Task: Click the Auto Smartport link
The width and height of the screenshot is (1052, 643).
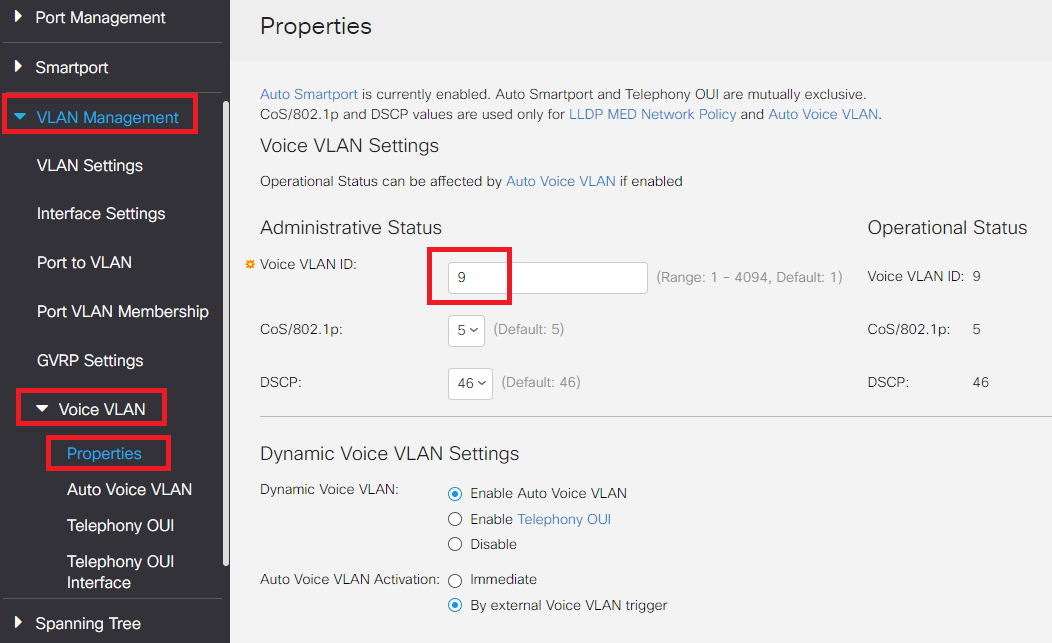Action: tap(308, 94)
